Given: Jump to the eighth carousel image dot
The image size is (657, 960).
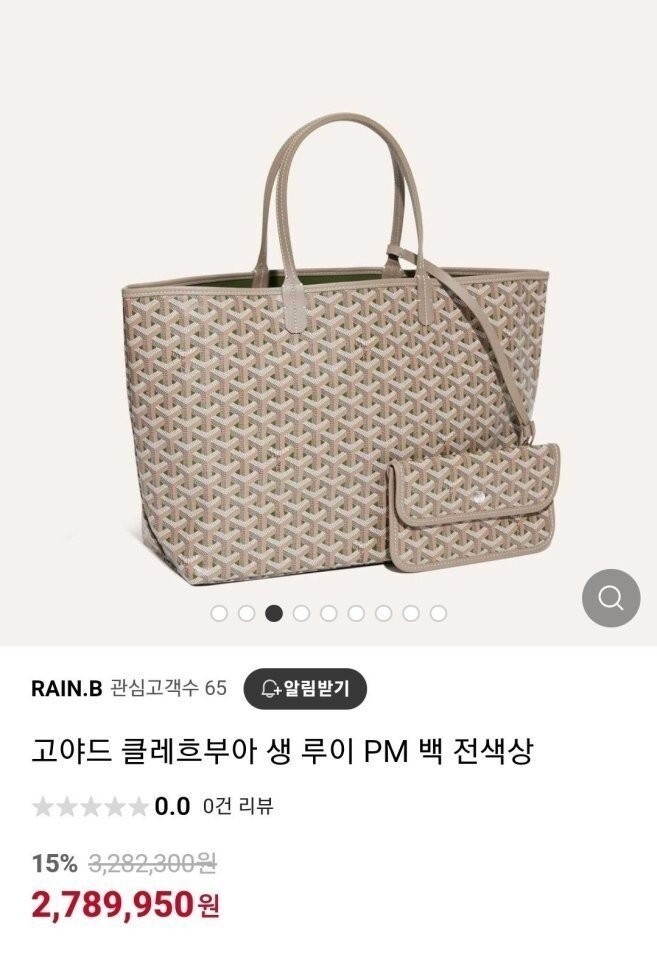Looking at the screenshot, I should 411,613.
